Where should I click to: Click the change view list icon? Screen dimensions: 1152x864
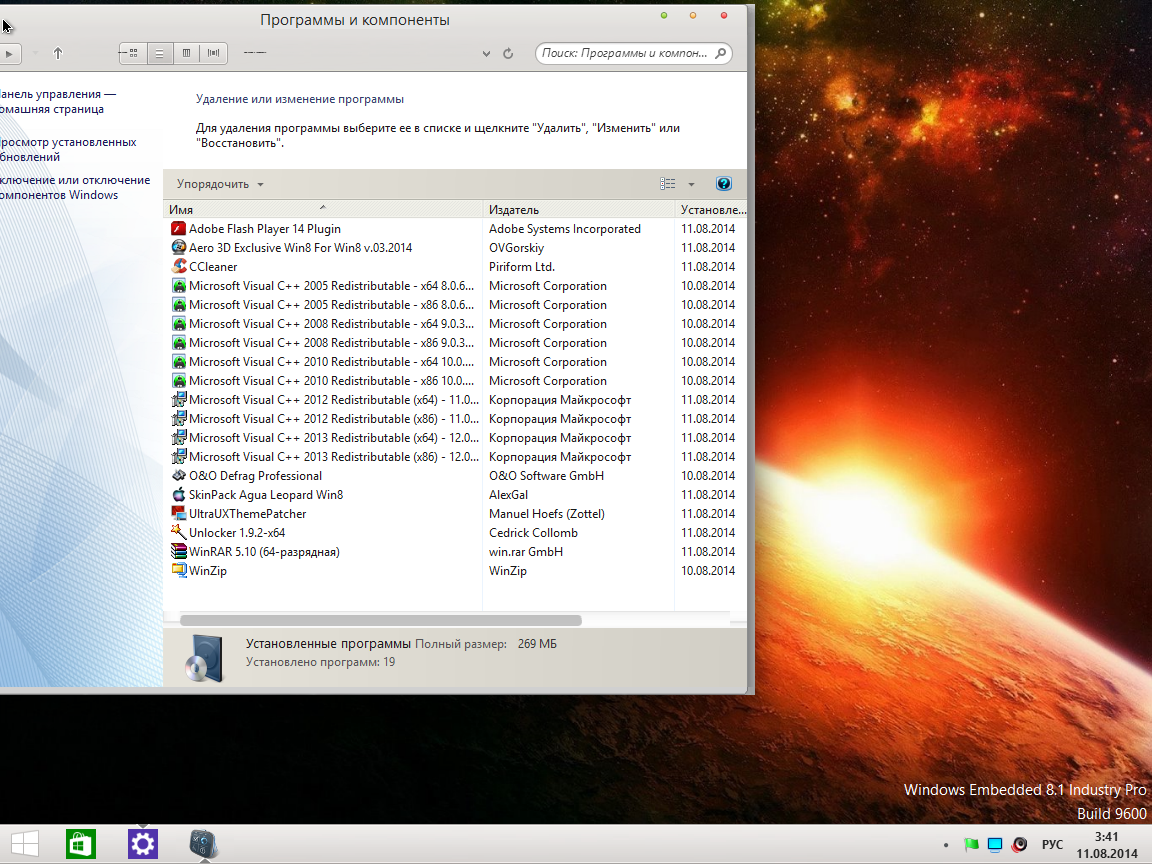(x=667, y=184)
